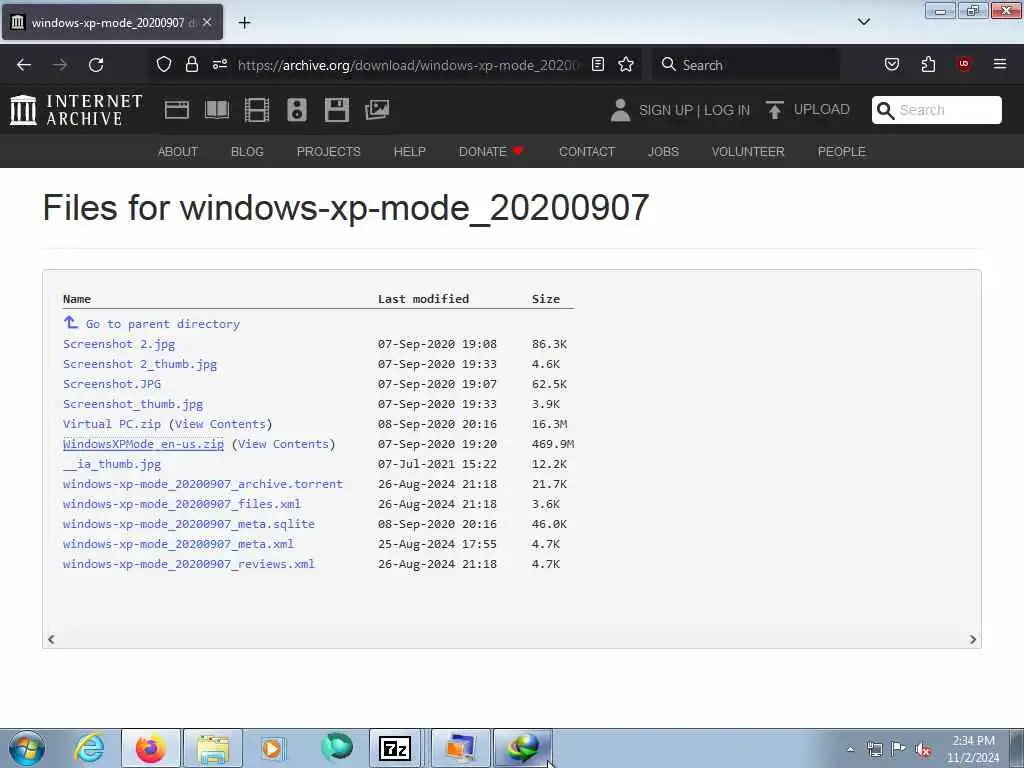1024x768 pixels.
Task: Open the ABOUT menu item
Action: [178, 152]
